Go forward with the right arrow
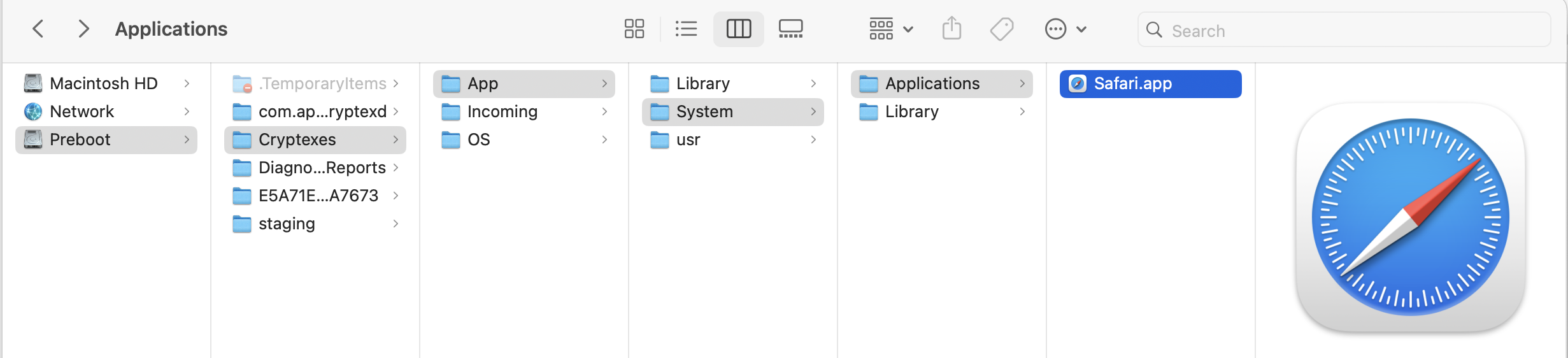This screenshot has height=358, width=1568. [83, 29]
